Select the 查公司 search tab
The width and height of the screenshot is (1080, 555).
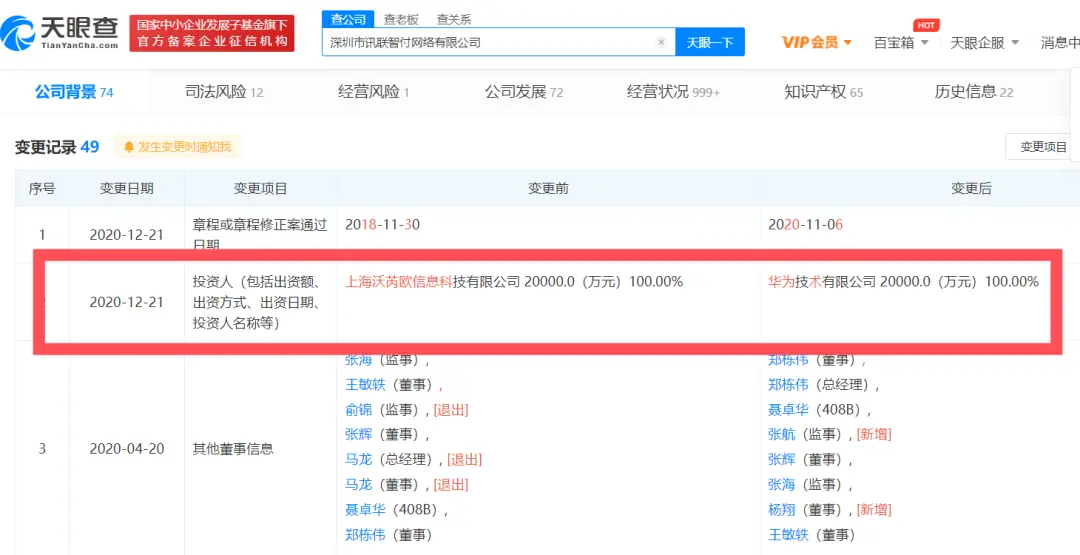348,19
